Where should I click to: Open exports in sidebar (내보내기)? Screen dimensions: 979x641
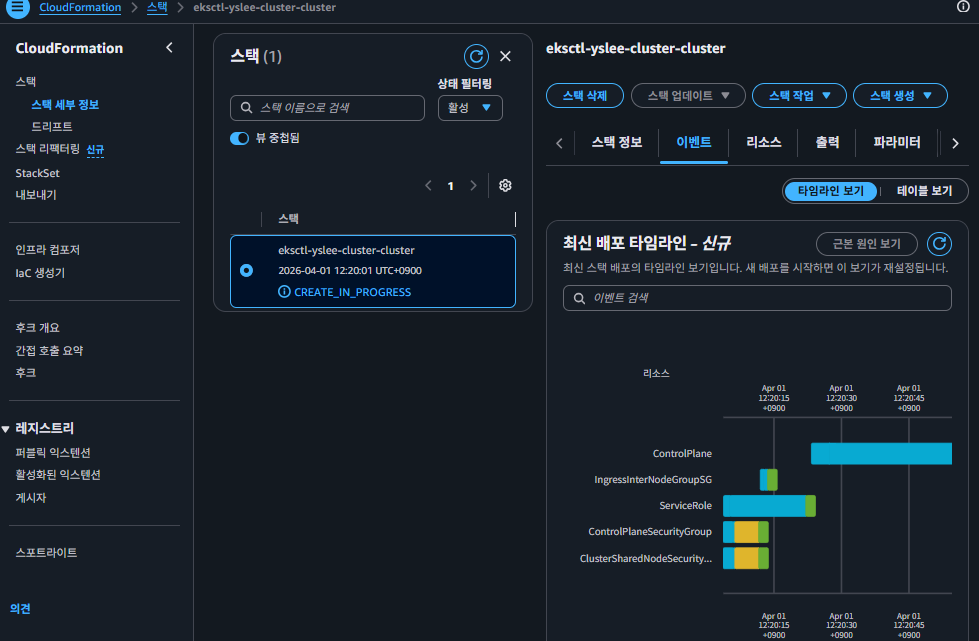(x=36, y=195)
